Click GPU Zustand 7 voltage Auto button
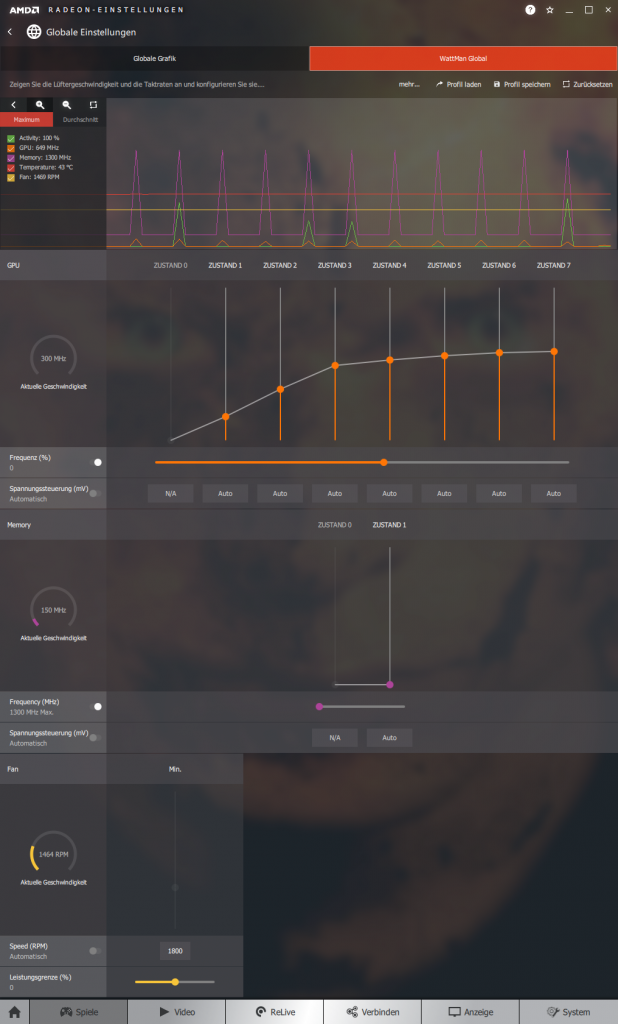Viewport: 618px width, 1024px height. click(x=554, y=494)
